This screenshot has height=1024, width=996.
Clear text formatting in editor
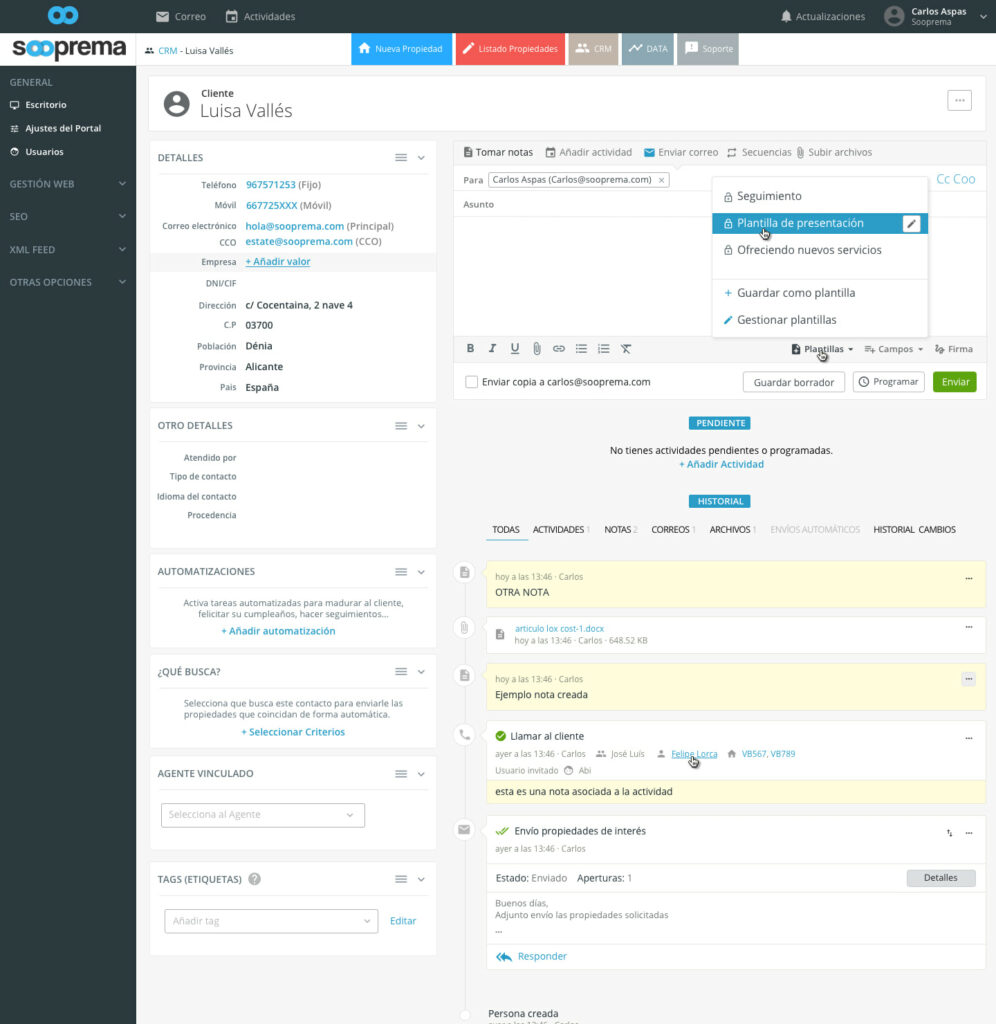pyautogui.click(x=626, y=349)
